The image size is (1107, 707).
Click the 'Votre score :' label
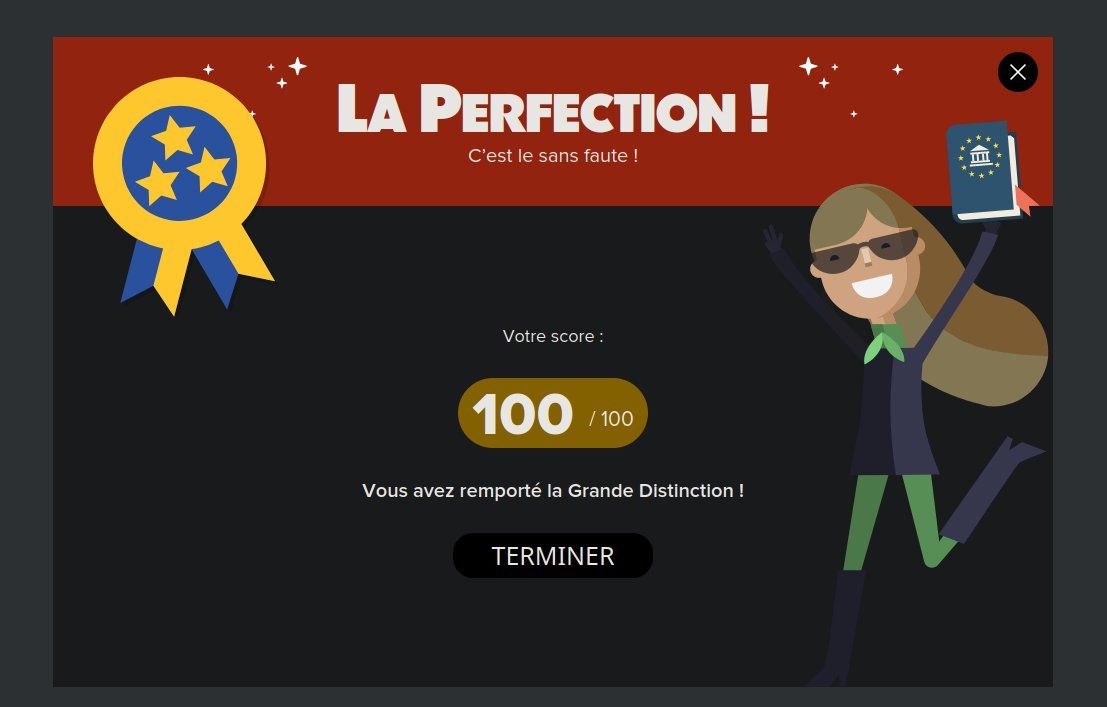tap(553, 336)
